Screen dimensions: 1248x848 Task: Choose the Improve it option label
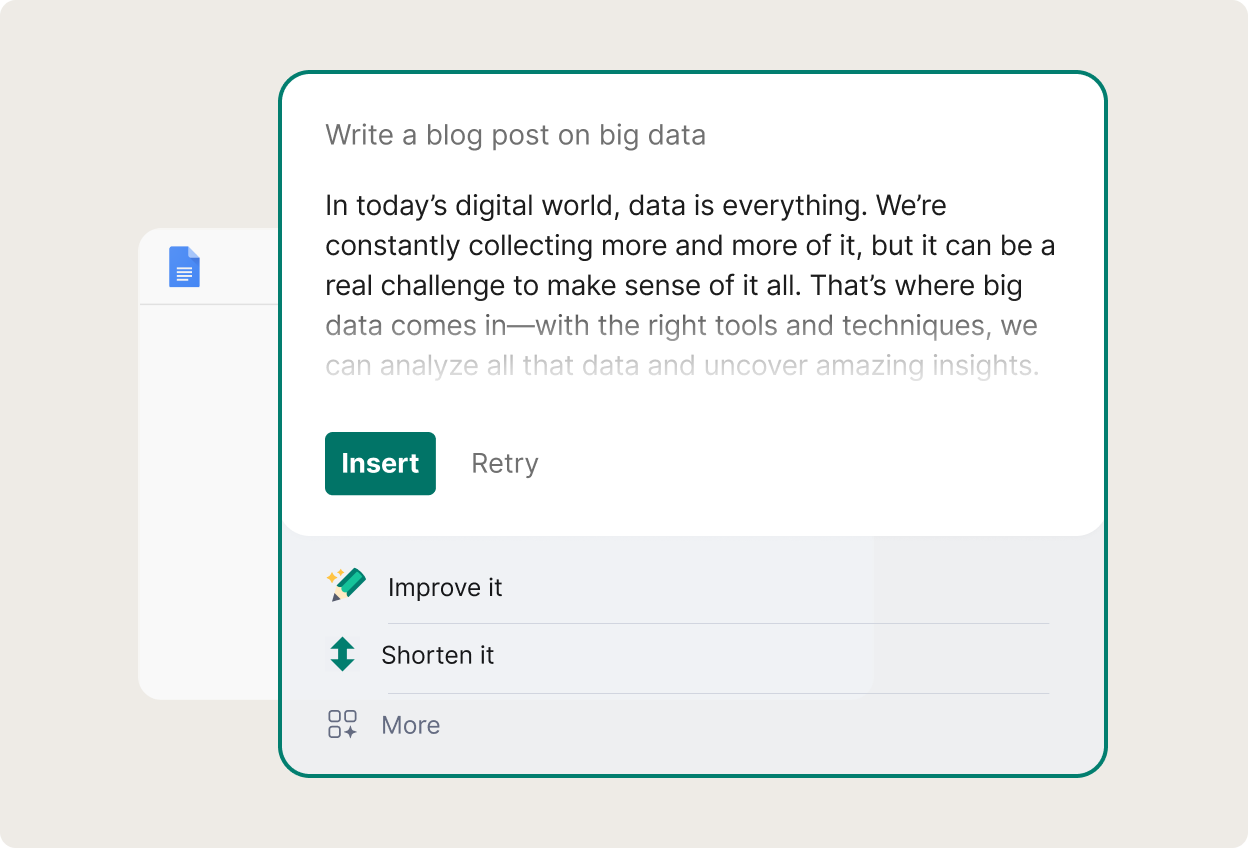pos(445,587)
